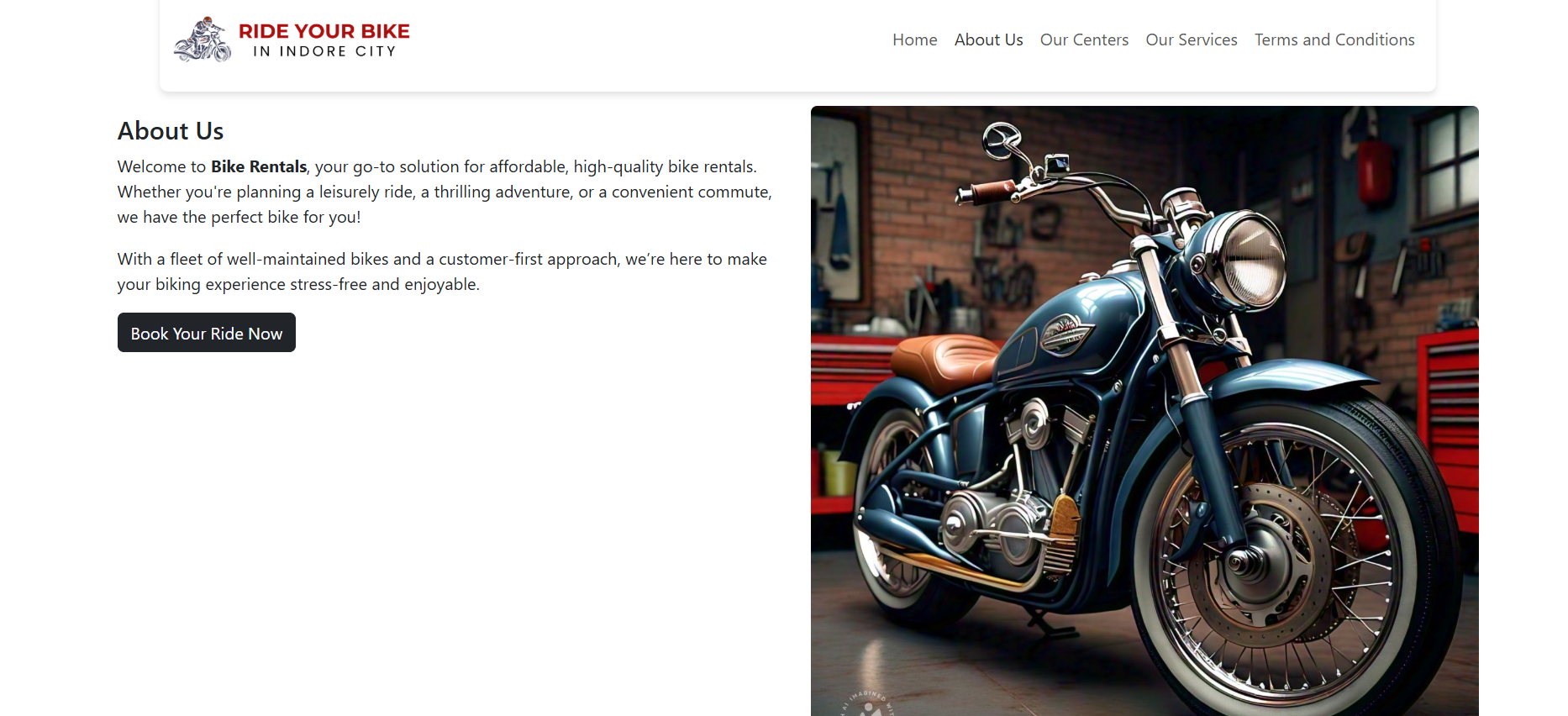This screenshot has width=1568, height=716.
Task: Open Our Services from navigation
Action: [1192, 39]
